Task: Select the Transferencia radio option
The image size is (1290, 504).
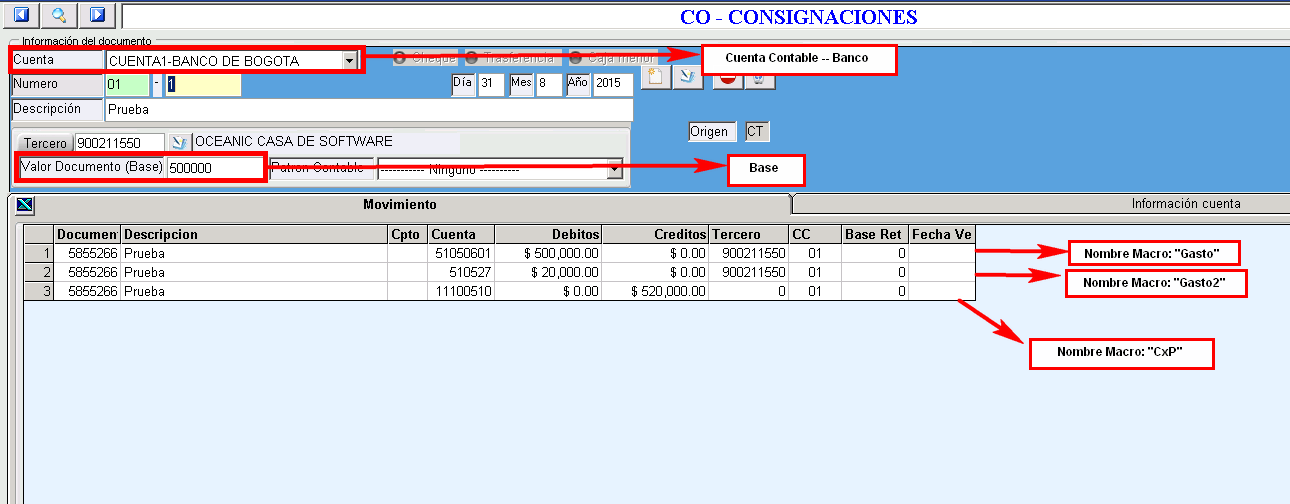Action: point(473,58)
